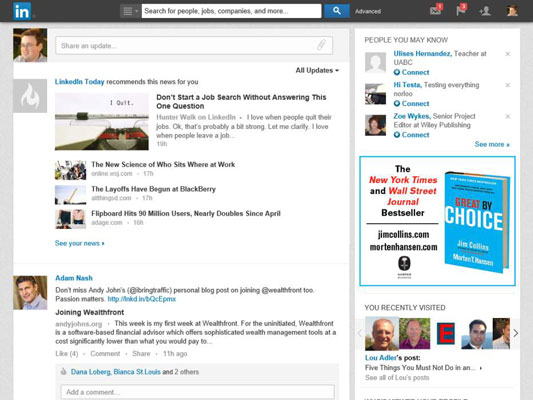Attach a file with the paperclip icon
The height and width of the screenshot is (400, 533).
tap(321, 45)
